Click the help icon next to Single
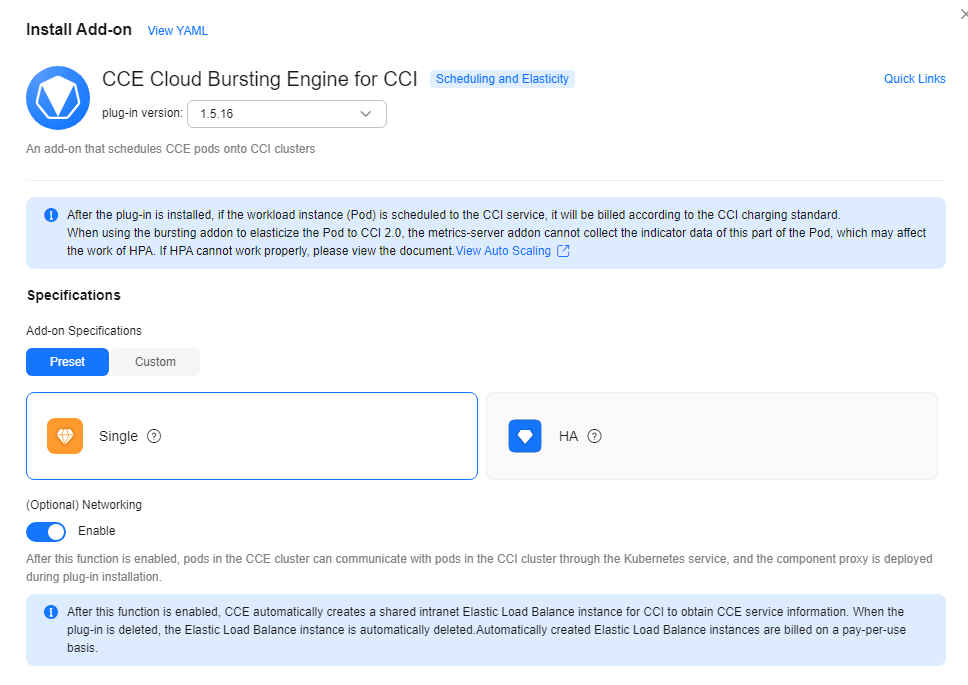The width and height of the screenshot is (968, 685). 154,436
